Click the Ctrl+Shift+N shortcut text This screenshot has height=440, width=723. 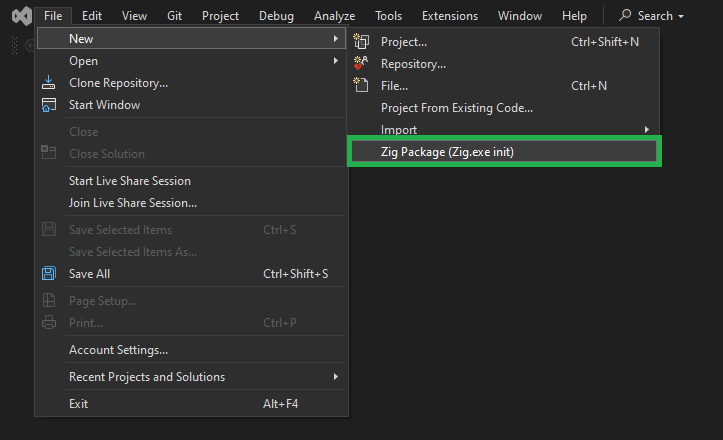coord(604,42)
